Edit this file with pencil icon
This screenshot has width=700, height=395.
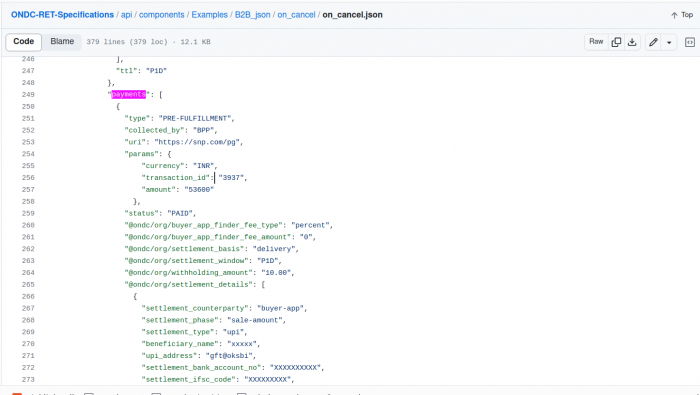653,42
